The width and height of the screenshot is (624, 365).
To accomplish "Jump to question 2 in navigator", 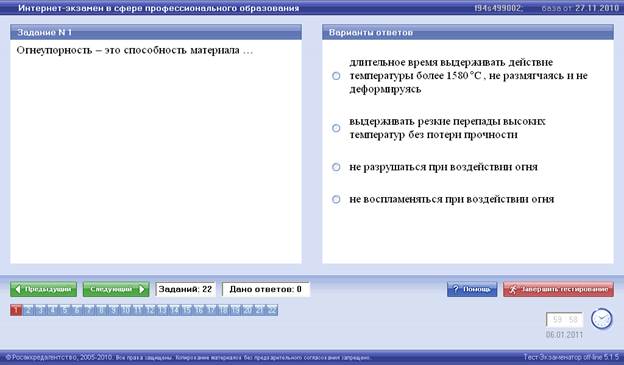I will (28, 310).
